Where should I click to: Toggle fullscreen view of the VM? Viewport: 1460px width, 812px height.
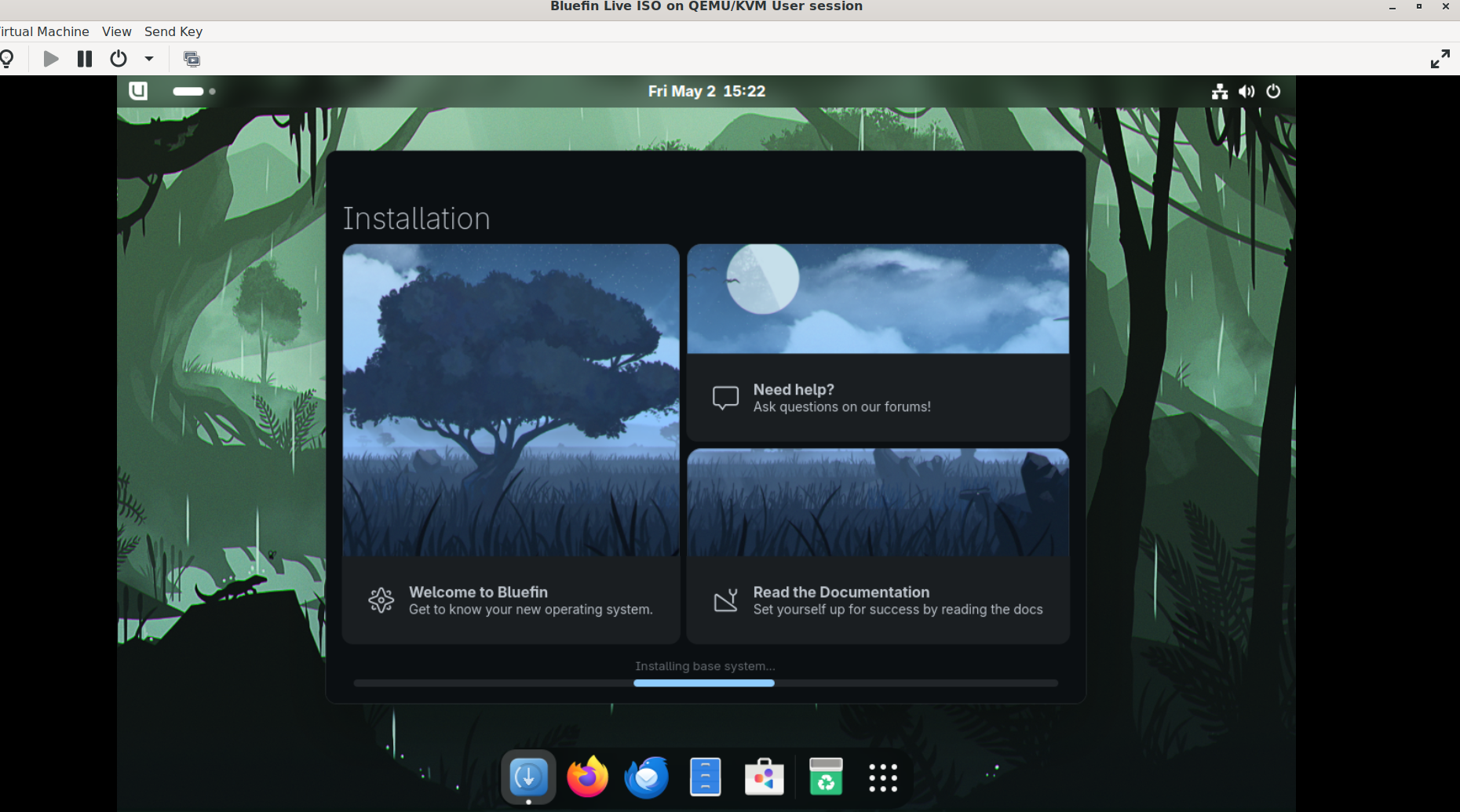[x=1440, y=59]
